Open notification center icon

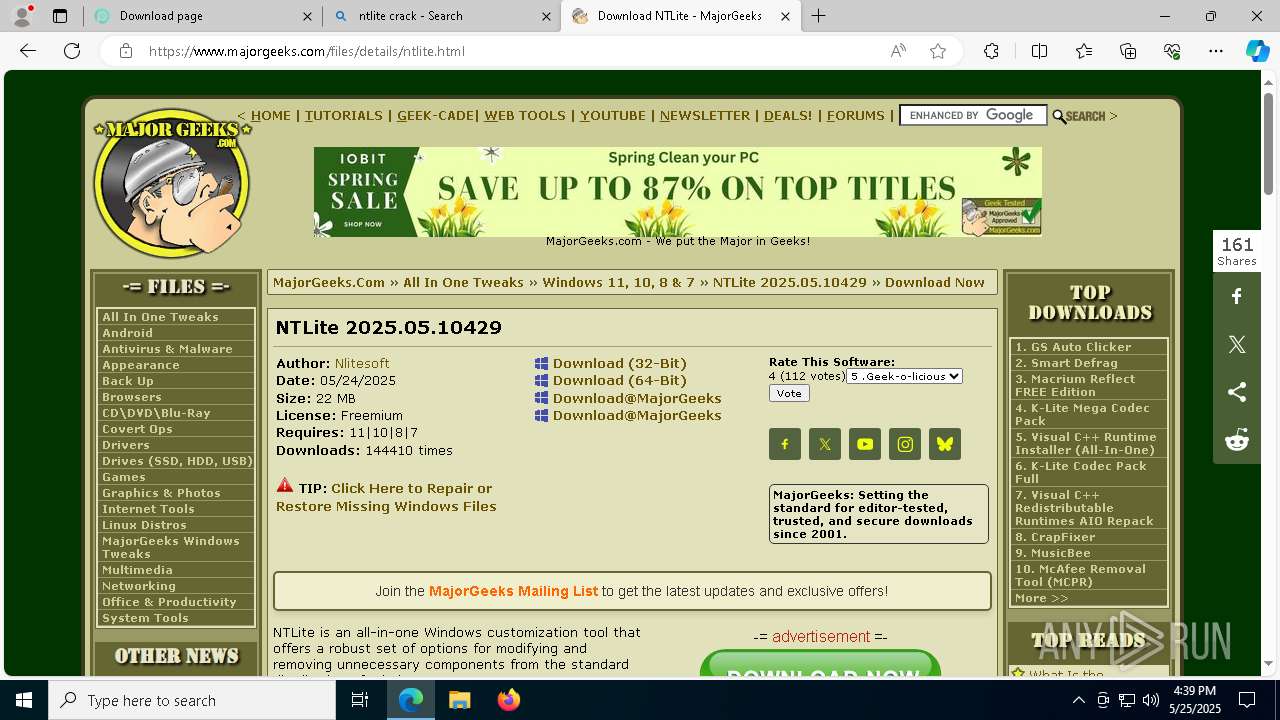[x=1247, y=700]
